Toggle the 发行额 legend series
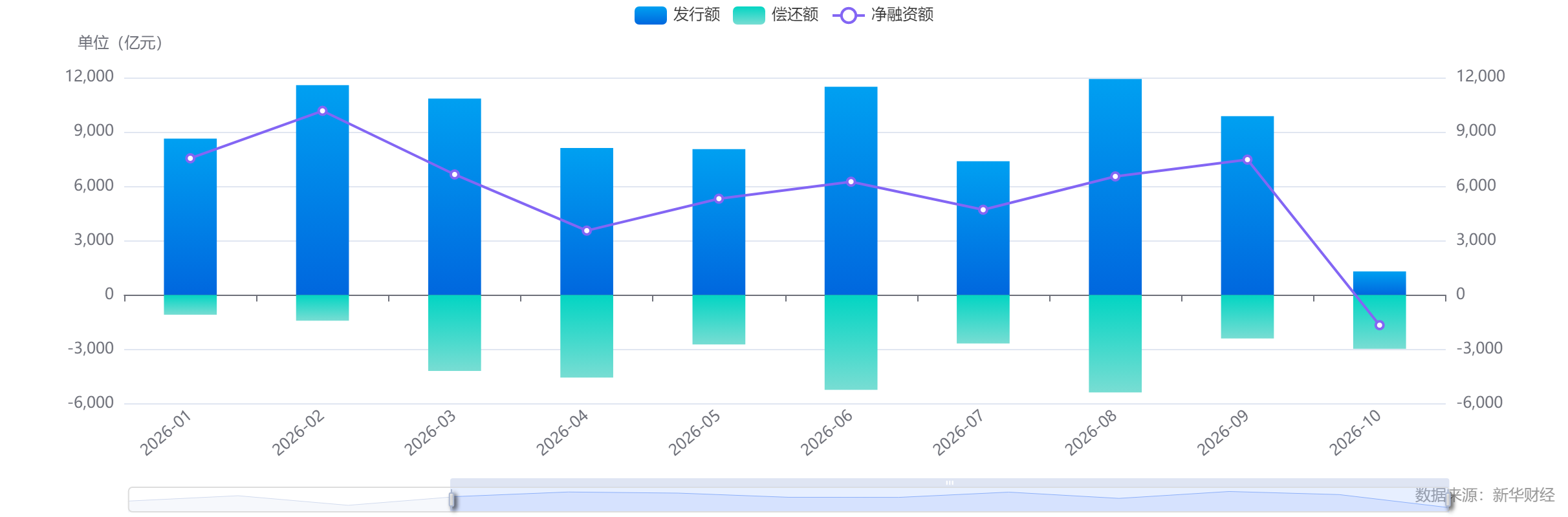This screenshot has height=517, width=1568. coord(677,15)
